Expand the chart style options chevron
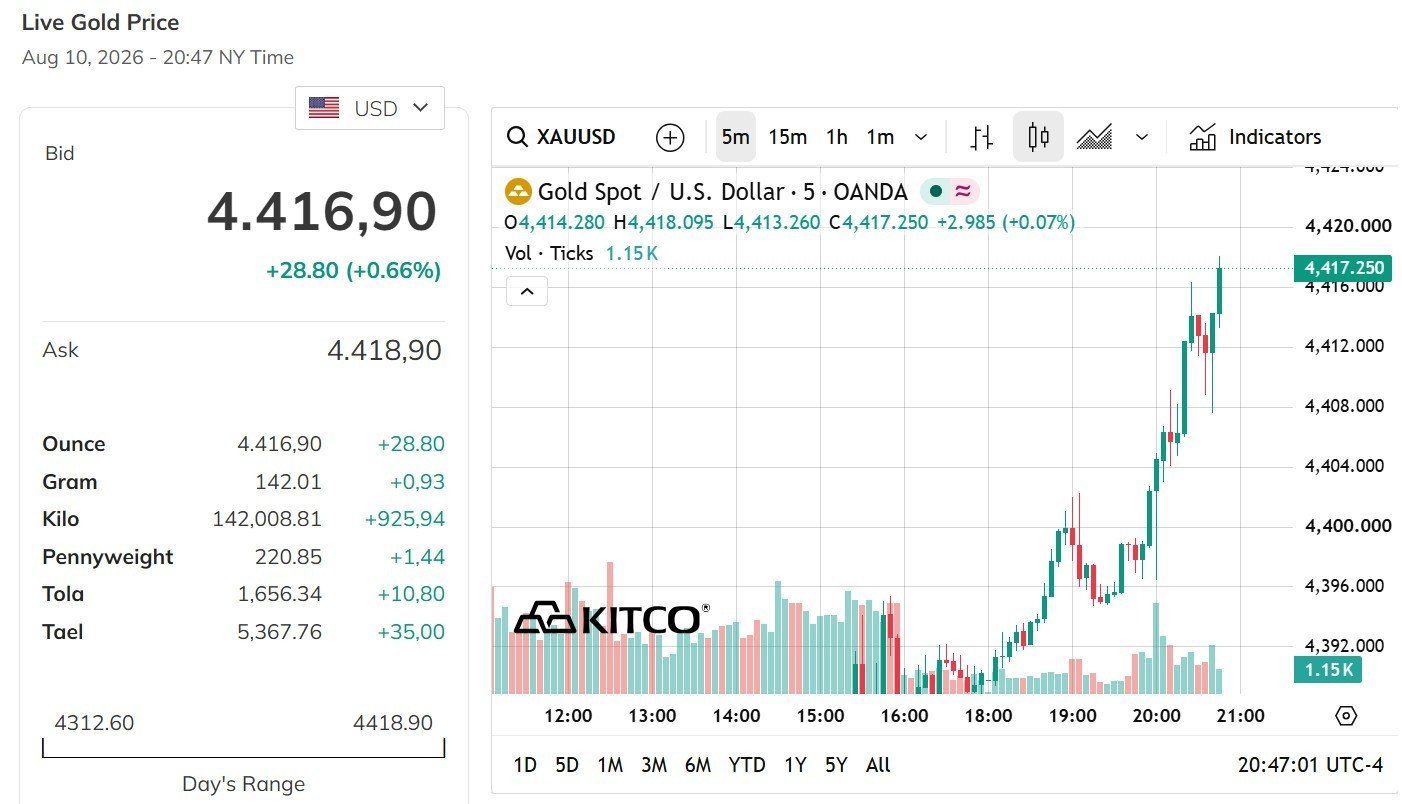 click(x=1143, y=137)
